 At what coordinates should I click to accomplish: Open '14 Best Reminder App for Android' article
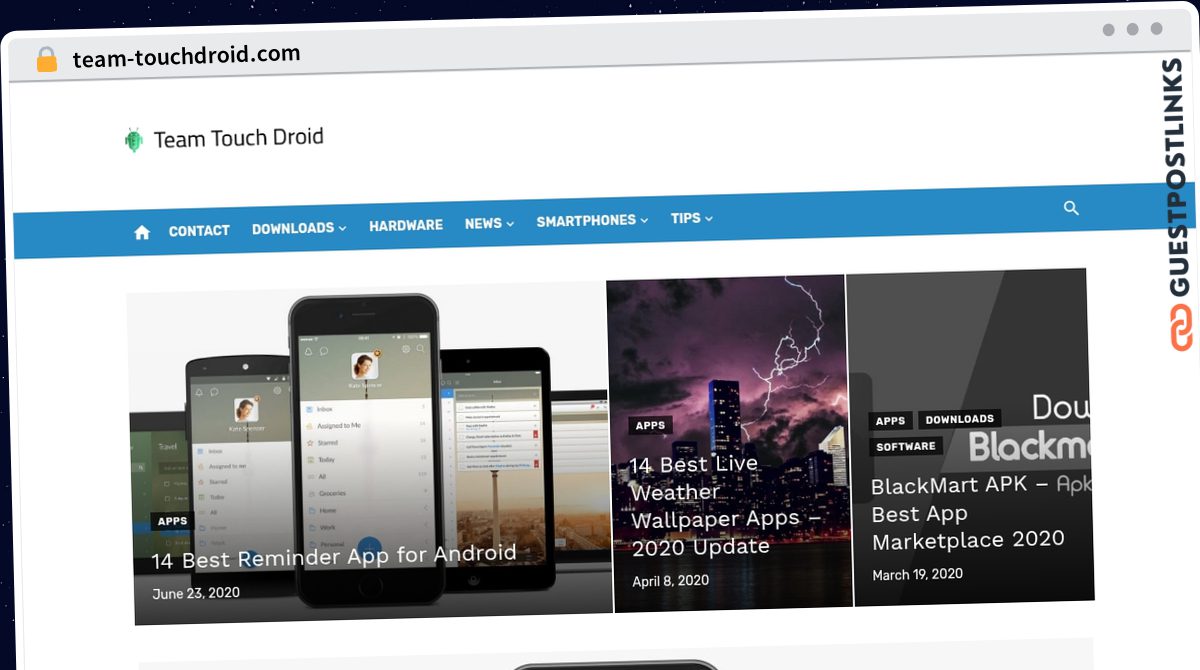point(334,555)
